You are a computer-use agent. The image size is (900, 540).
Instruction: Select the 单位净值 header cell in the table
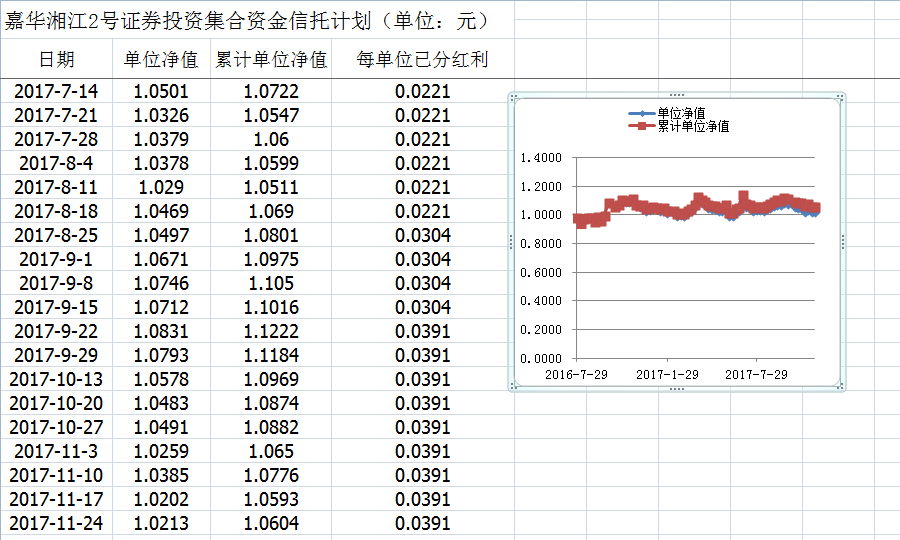160,59
